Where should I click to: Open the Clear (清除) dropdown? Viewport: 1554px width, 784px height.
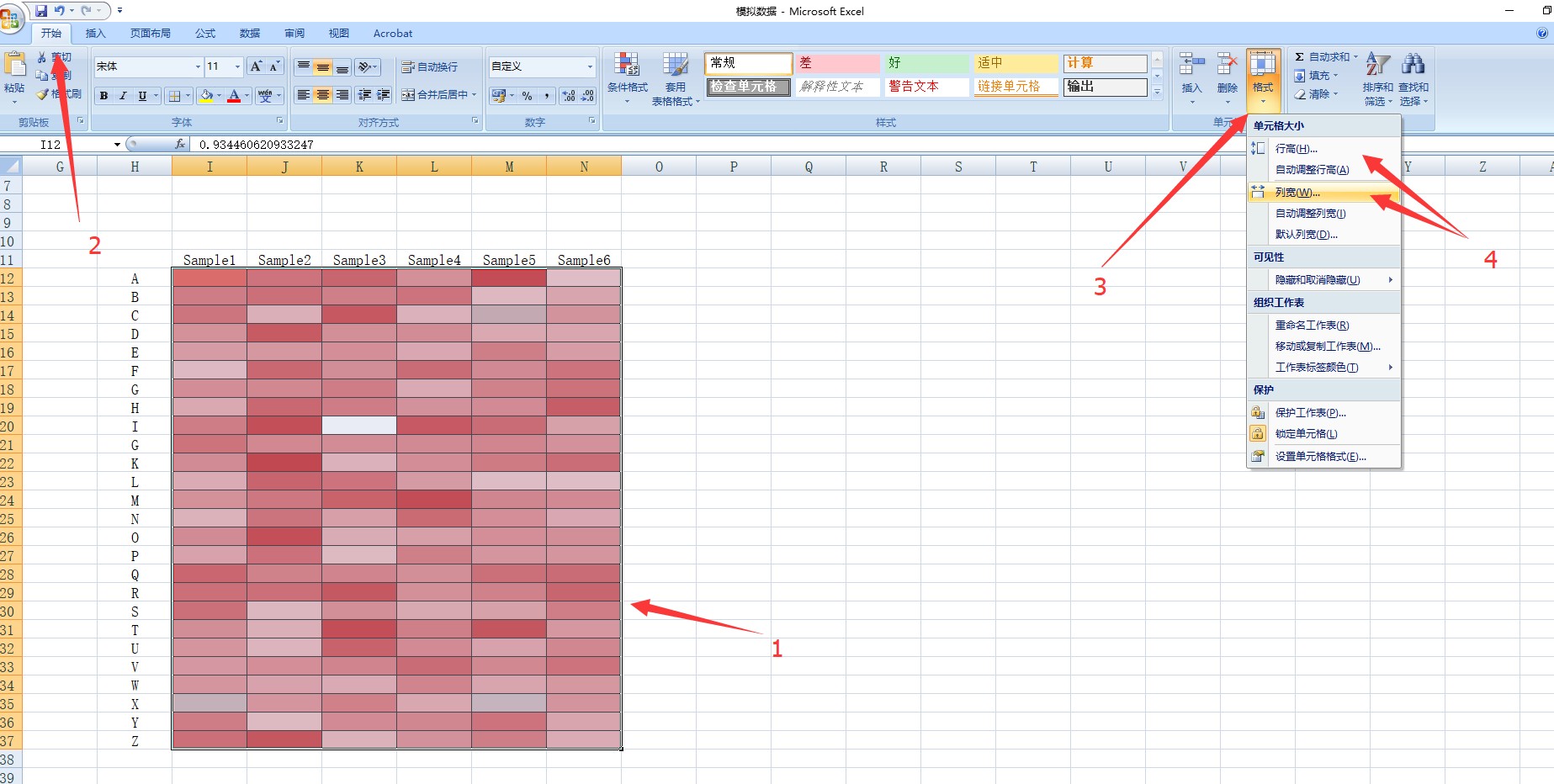[1317, 94]
